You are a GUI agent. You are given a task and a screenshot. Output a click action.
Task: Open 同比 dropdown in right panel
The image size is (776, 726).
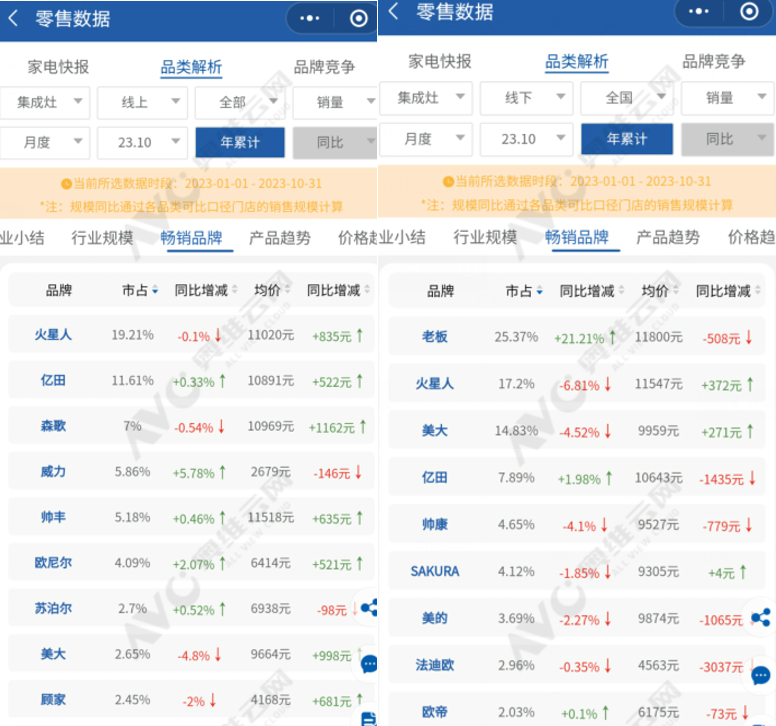pyautogui.click(x=728, y=139)
